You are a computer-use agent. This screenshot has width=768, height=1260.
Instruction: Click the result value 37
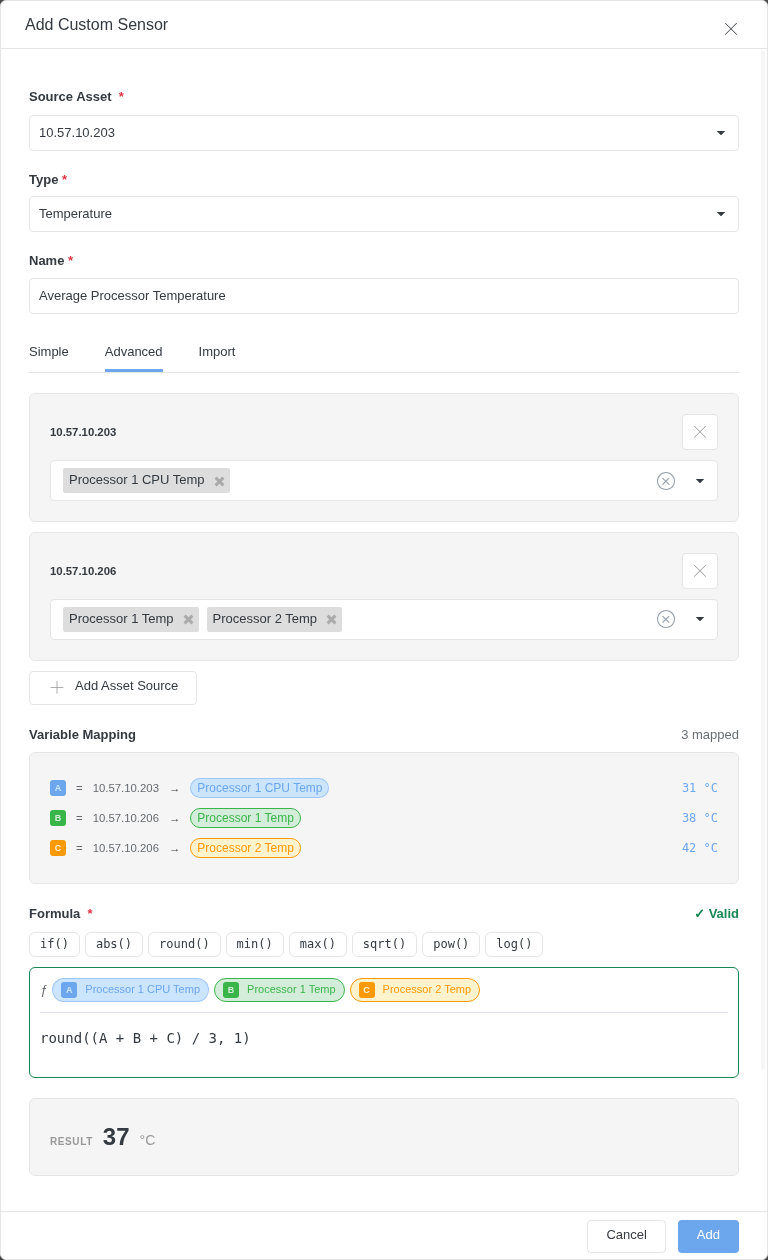pos(116,1137)
